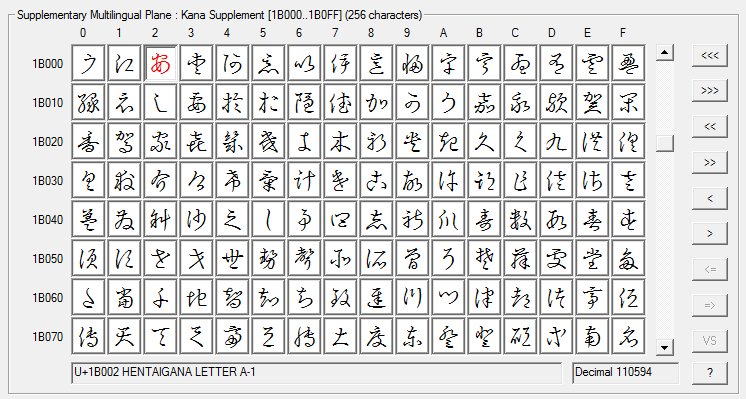Select the glyph at row 1B020 column B
The image size is (746, 399).
[x=484, y=141]
